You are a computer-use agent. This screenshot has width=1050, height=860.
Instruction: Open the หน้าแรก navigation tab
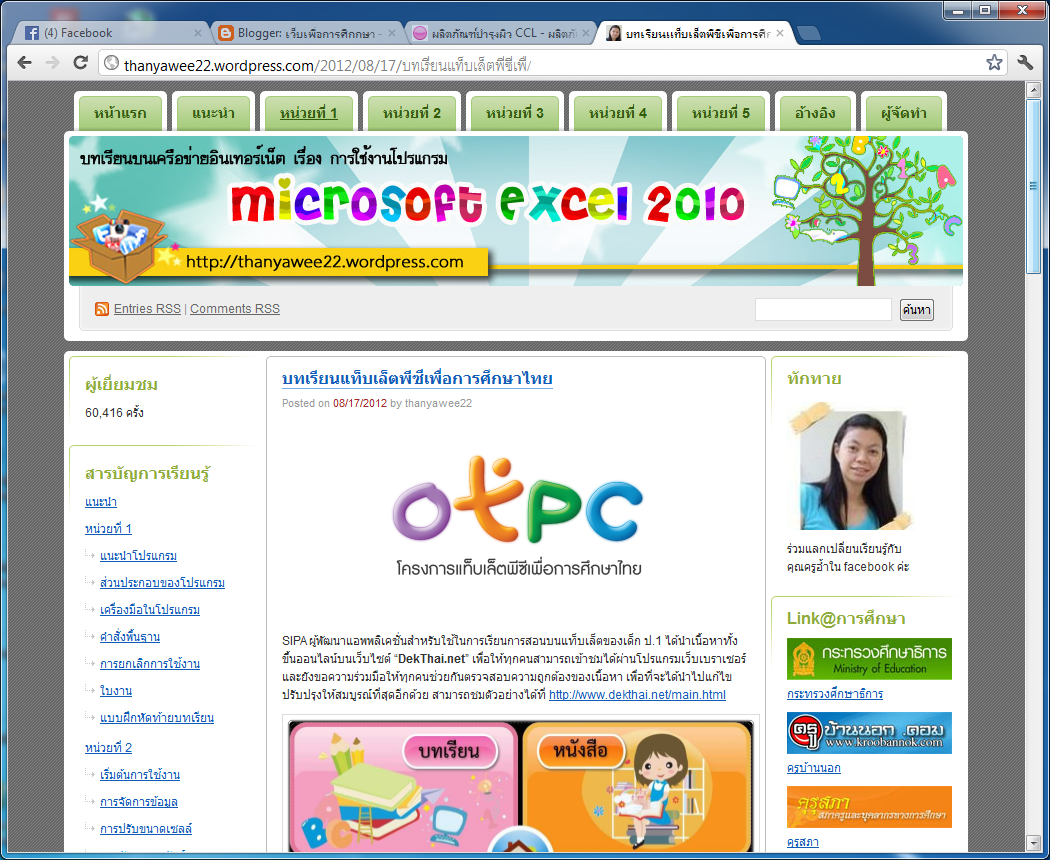coord(121,113)
